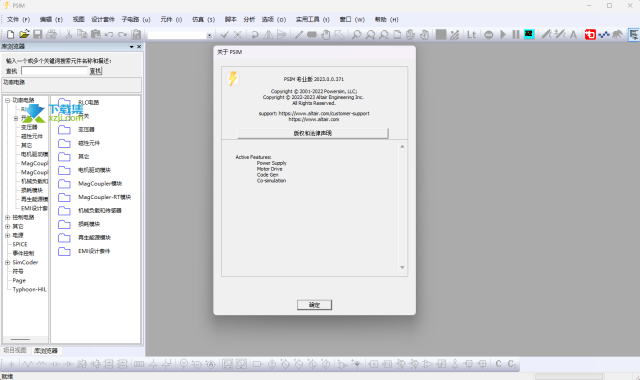Screen dimensions: 640x380
Task: Click the wire pencil tool icon
Action: pos(299,35)
